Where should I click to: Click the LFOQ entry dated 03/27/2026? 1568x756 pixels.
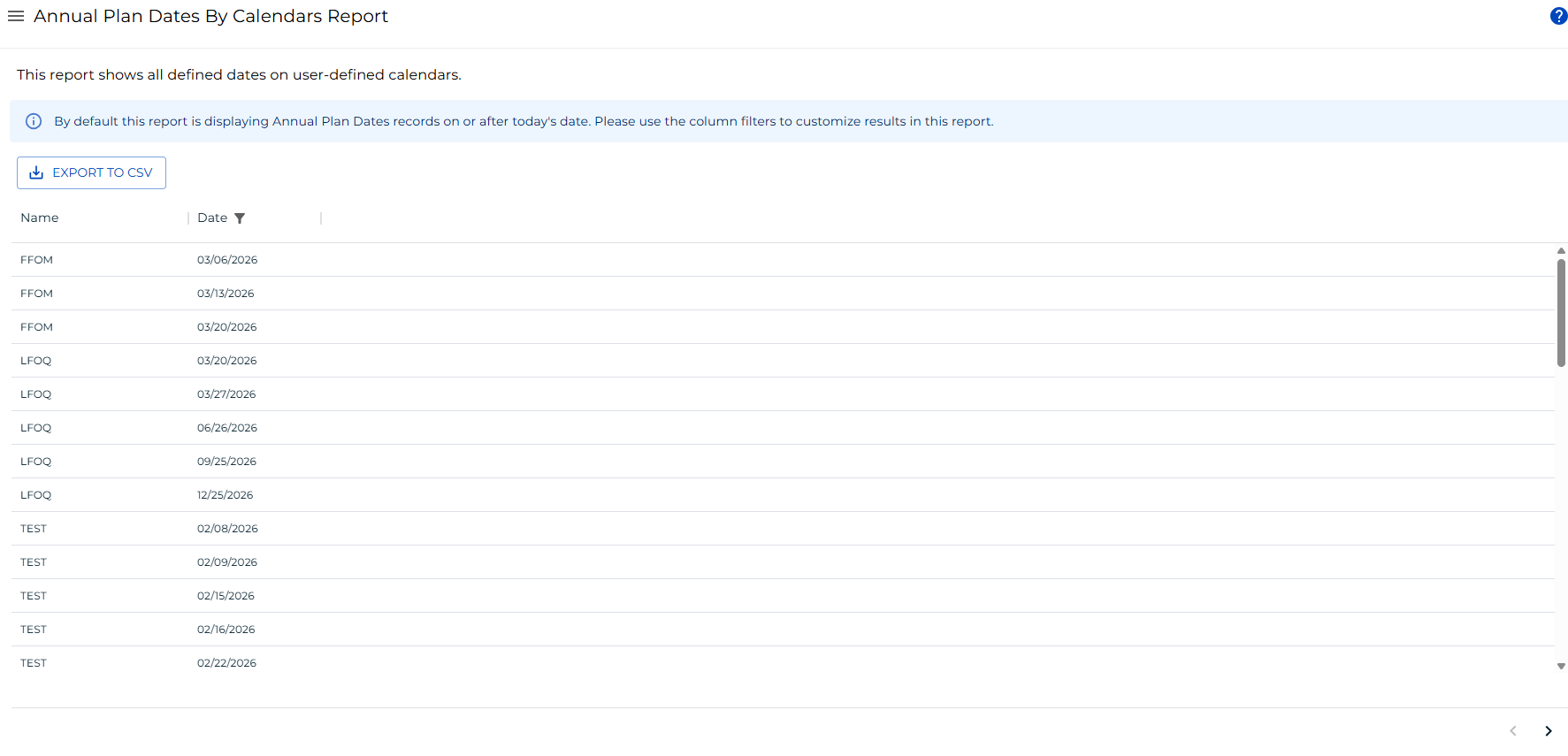coord(36,394)
